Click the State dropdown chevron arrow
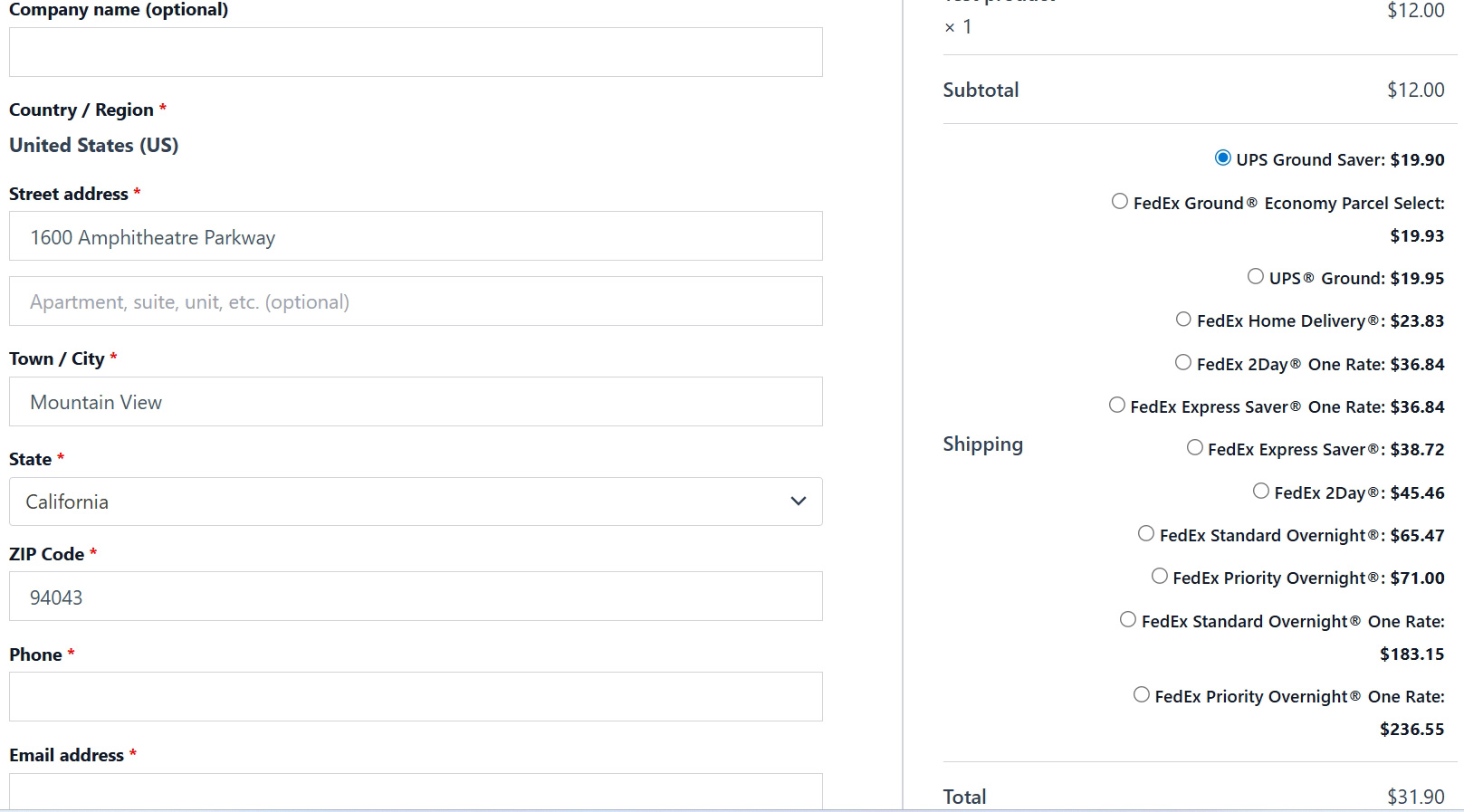 [798, 502]
